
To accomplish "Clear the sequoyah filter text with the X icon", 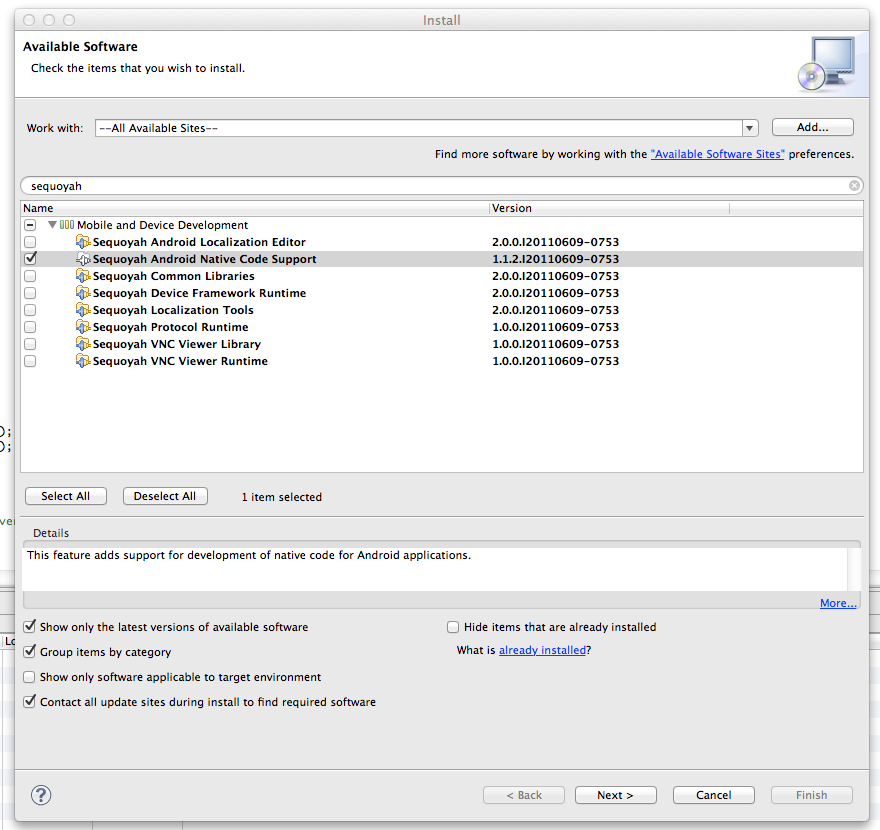I will click(854, 186).
